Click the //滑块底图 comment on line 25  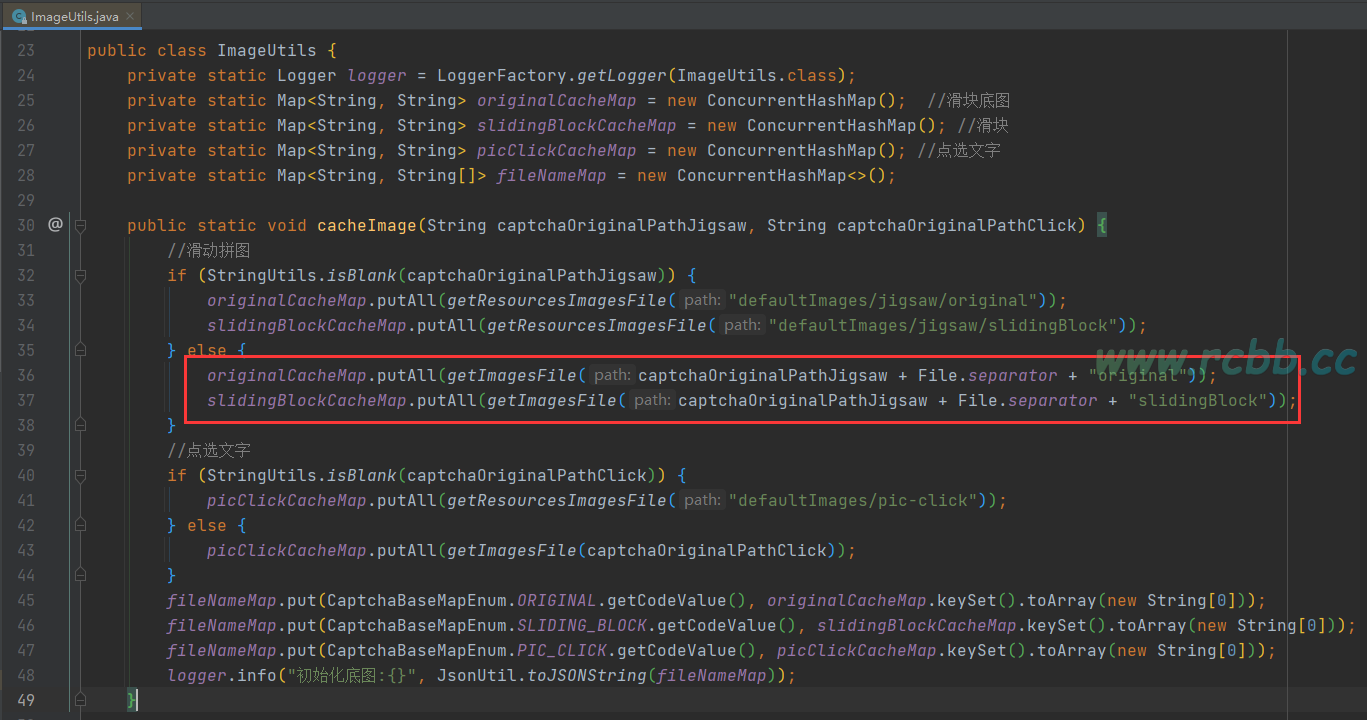pyautogui.click(x=969, y=100)
